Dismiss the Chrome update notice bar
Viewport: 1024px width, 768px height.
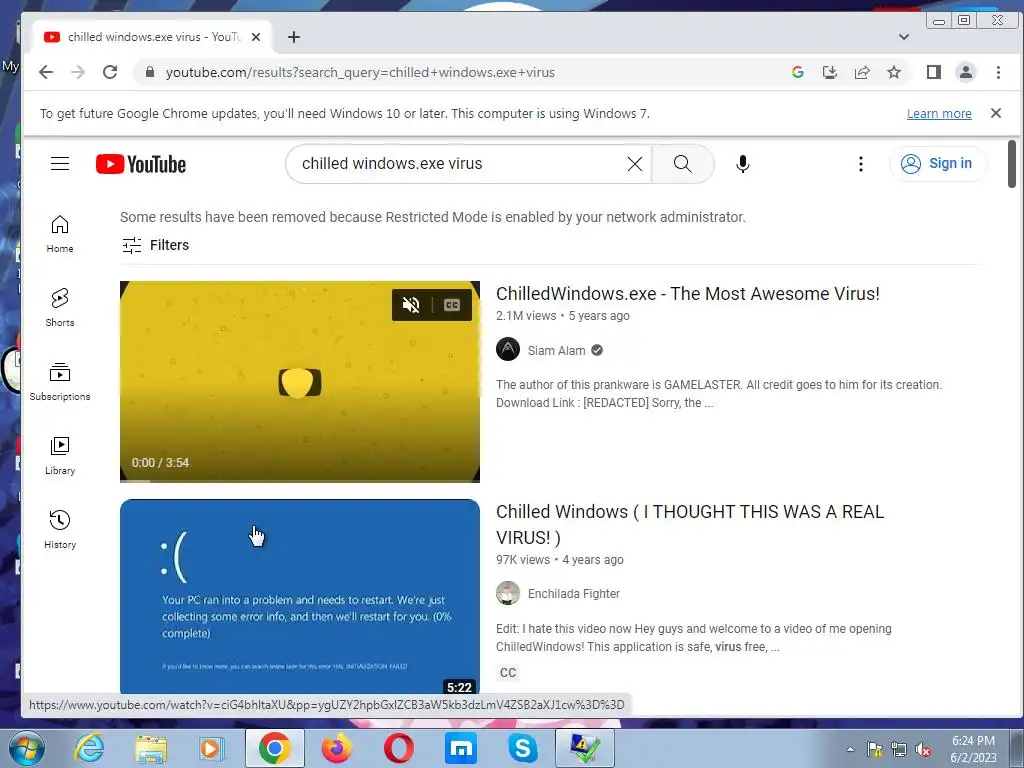coord(996,113)
